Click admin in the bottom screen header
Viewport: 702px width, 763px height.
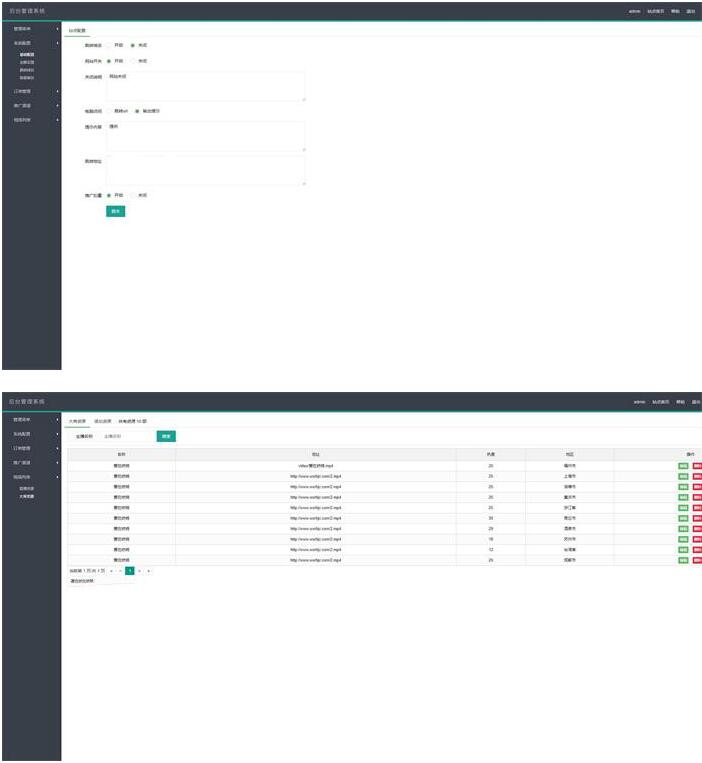(639, 402)
